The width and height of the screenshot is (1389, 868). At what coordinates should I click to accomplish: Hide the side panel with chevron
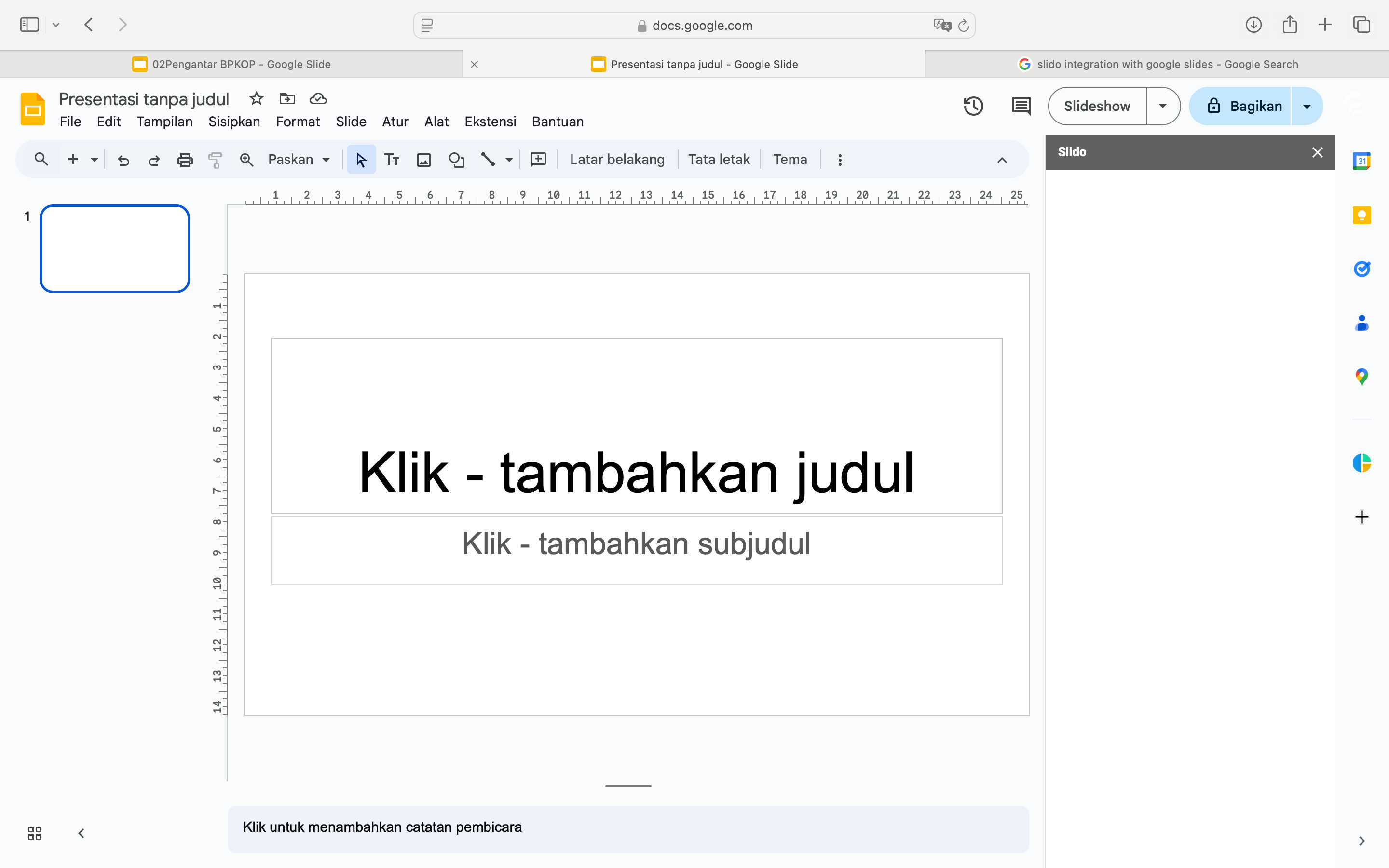(1362, 841)
